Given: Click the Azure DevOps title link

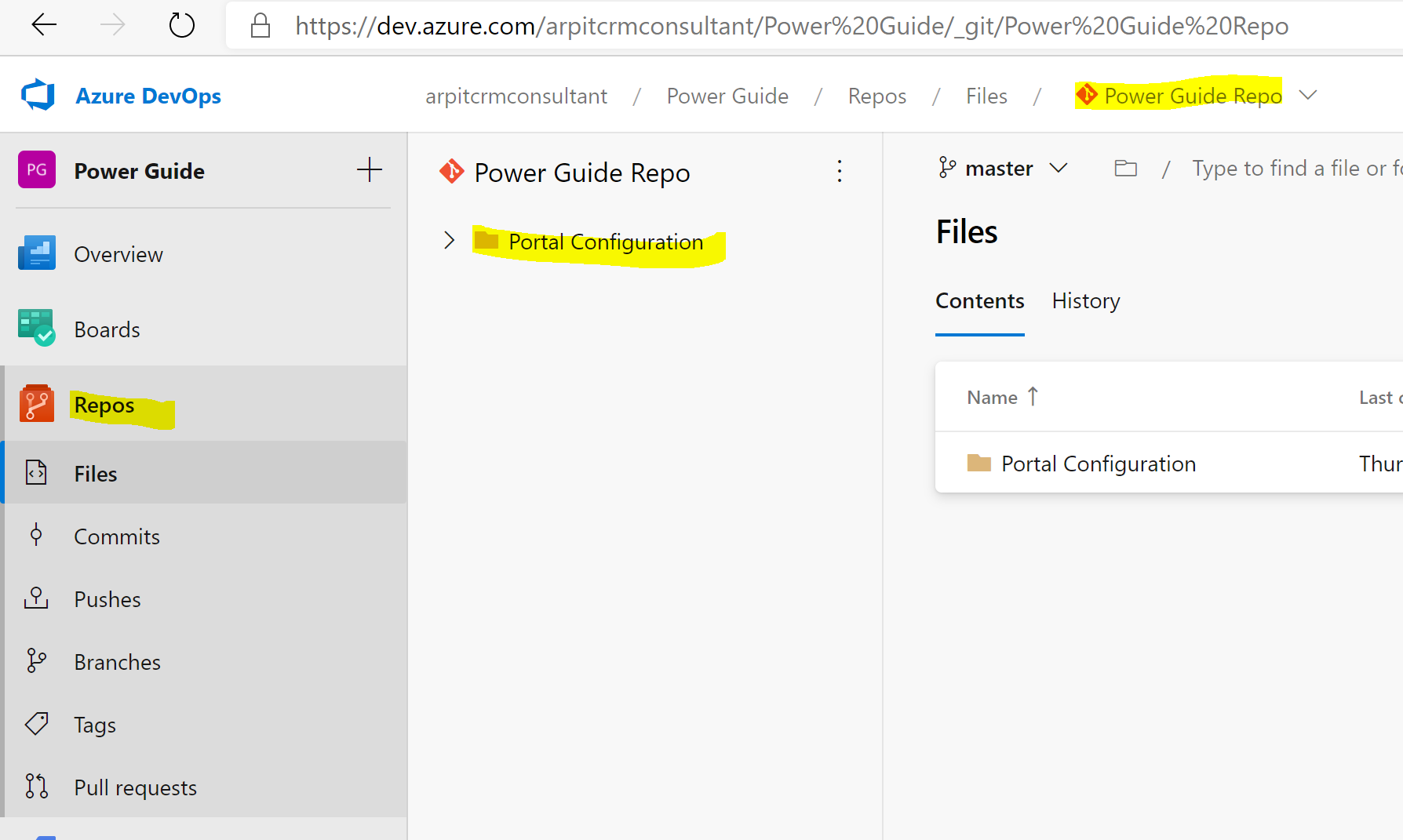Looking at the screenshot, I should tap(148, 96).
